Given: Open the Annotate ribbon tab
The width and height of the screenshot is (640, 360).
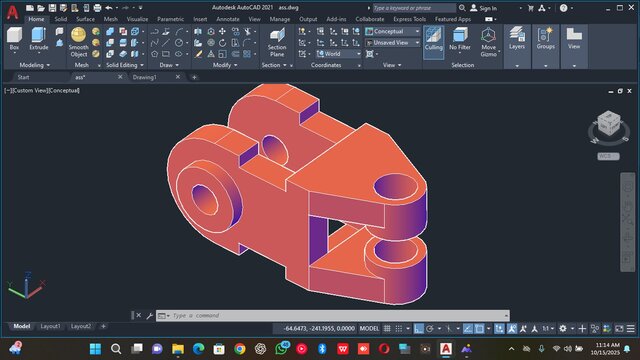Looking at the screenshot, I should point(228,19).
